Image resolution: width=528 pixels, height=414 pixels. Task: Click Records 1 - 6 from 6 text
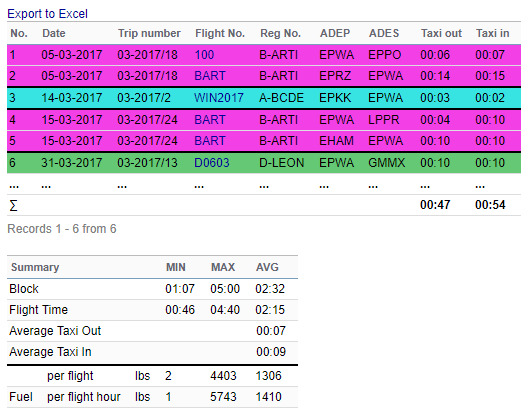tap(62, 229)
